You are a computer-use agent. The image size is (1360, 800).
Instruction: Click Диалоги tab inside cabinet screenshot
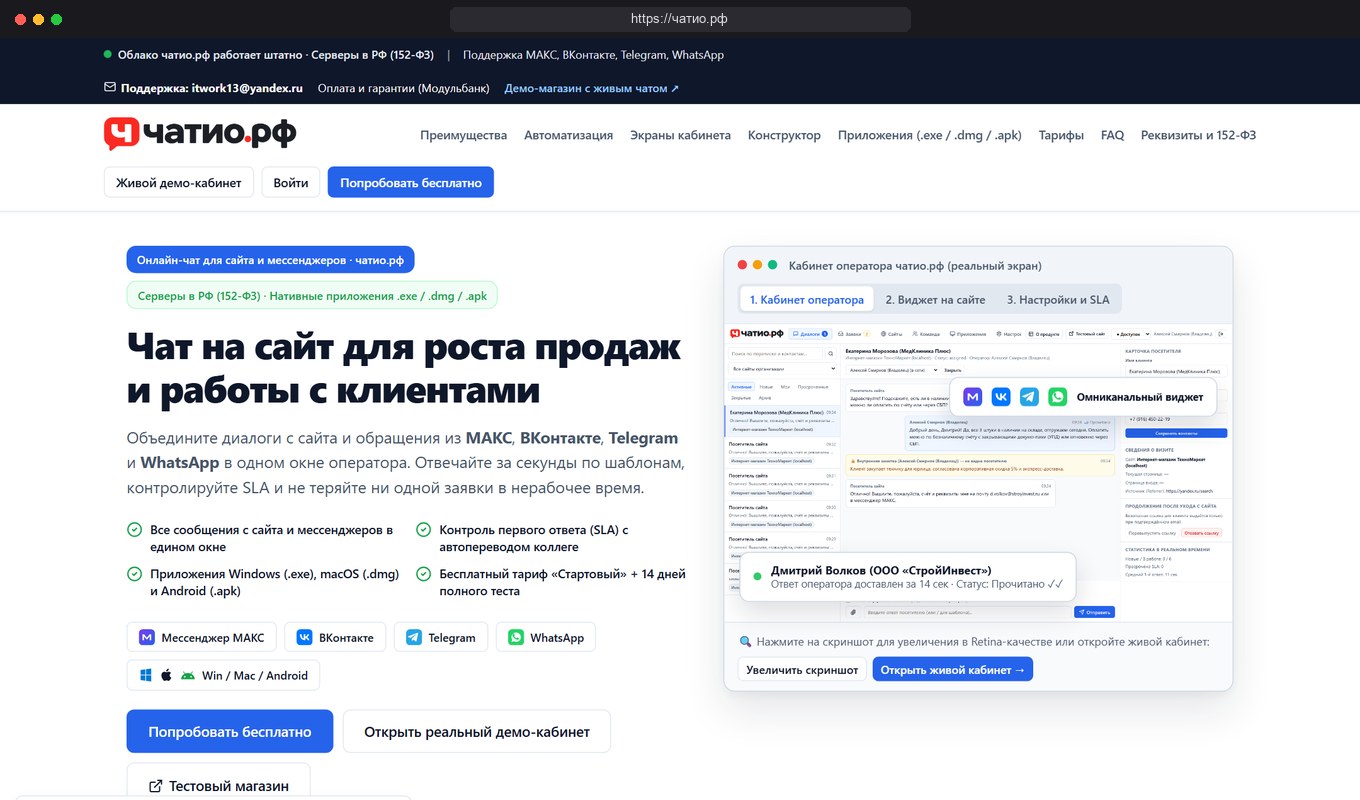click(x=811, y=333)
